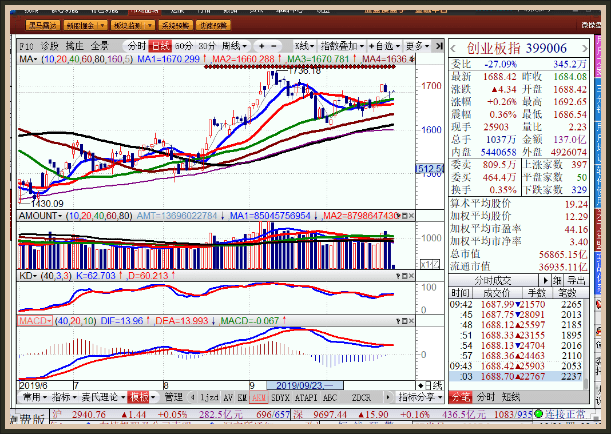Switch to the 分笔 tick tab
611x434 pixels.
[x=460, y=397]
